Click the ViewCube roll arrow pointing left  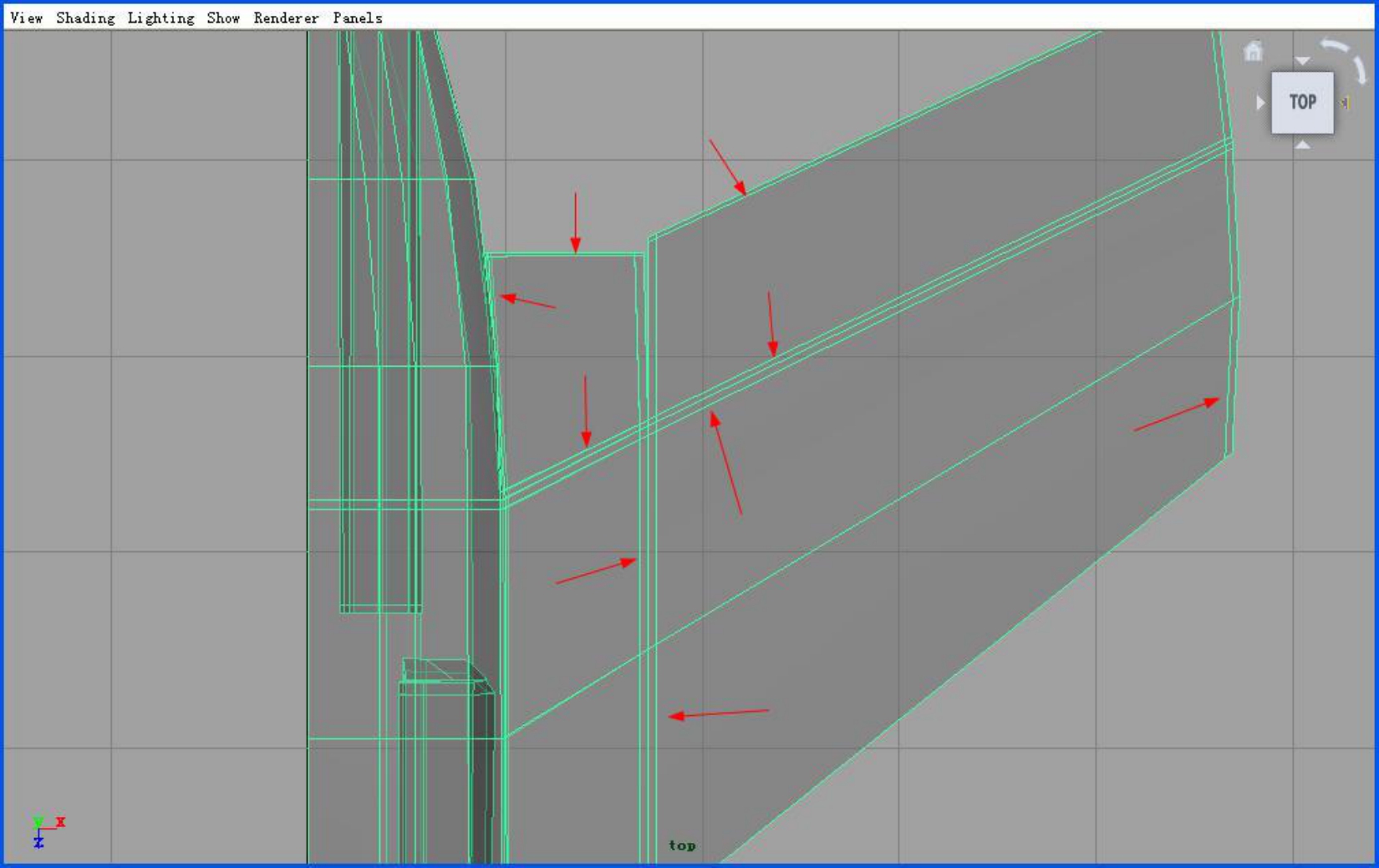tap(1335, 47)
